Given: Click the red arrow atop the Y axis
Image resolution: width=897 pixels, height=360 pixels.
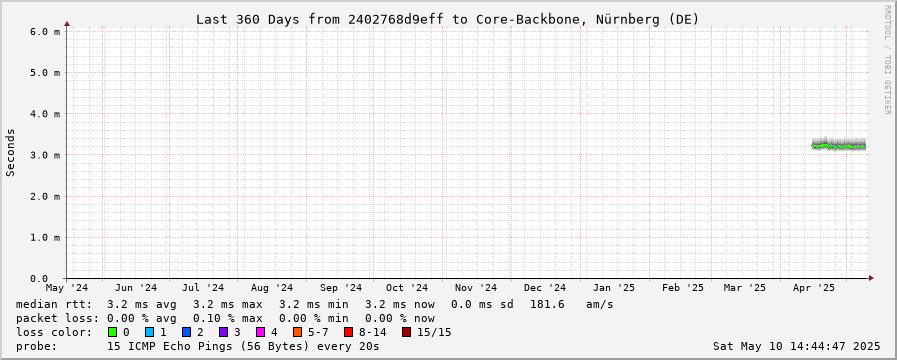Looking at the screenshot, I should pos(67,24).
